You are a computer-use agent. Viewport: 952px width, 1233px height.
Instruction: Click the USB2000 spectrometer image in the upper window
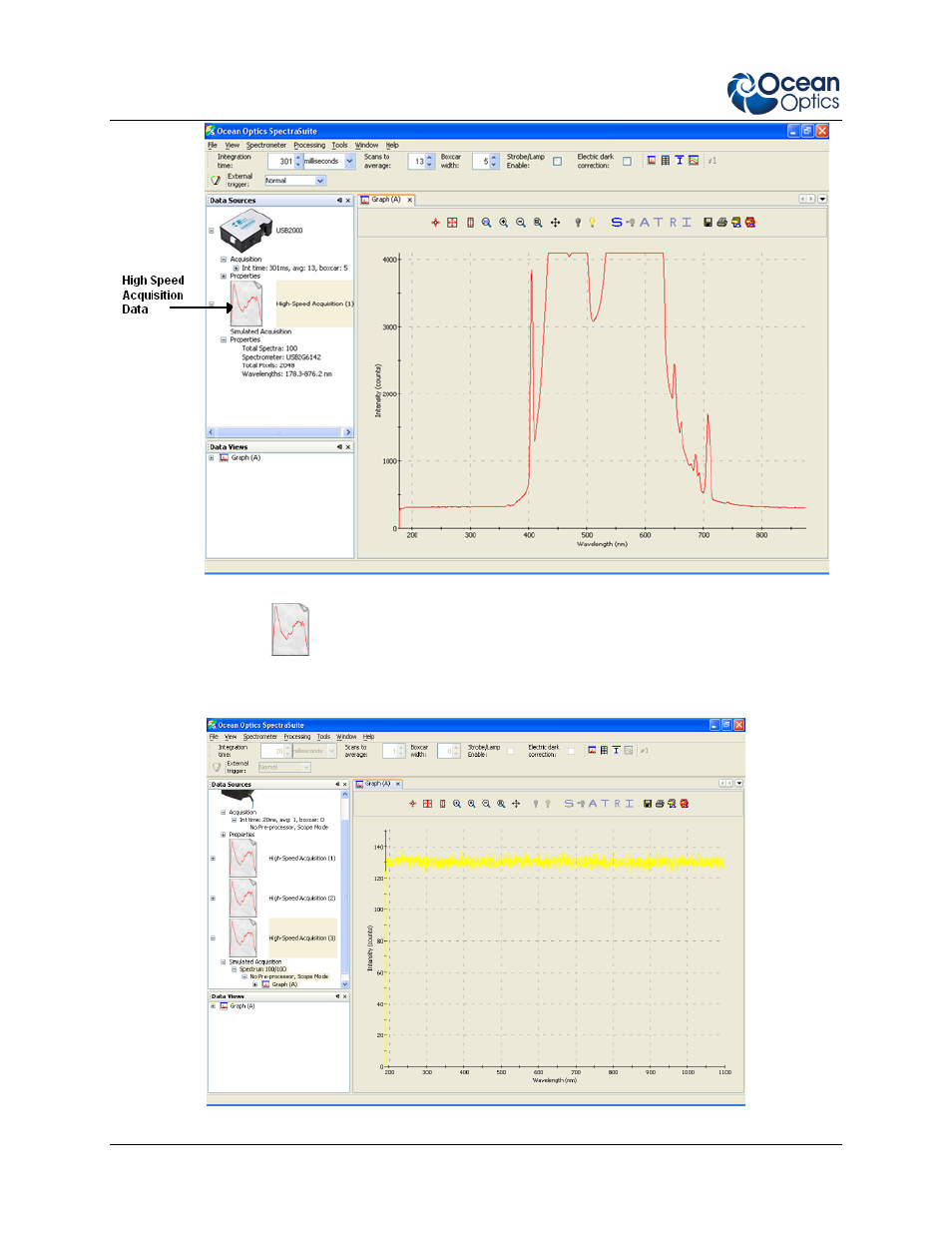245,231
